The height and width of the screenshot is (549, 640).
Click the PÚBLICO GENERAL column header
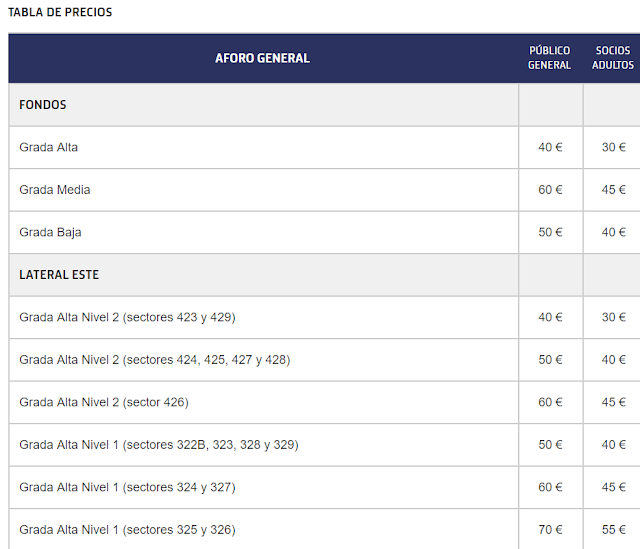549,58
